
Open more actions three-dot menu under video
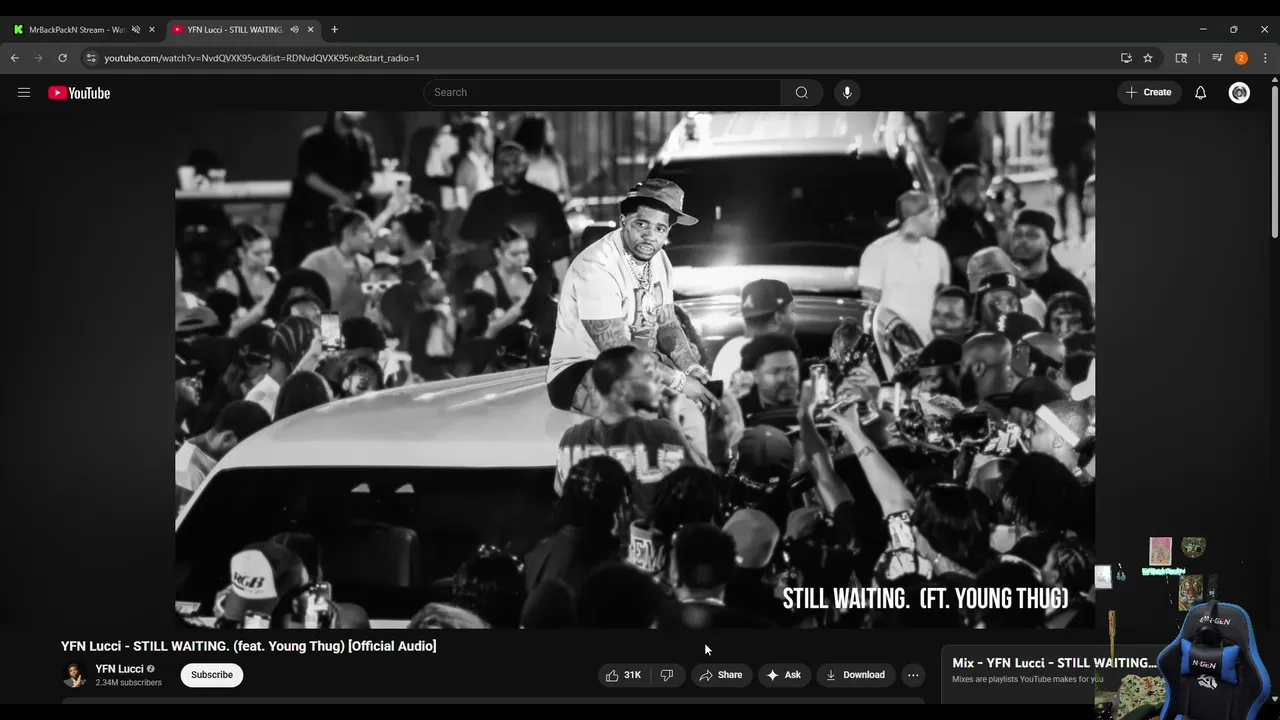[x=913, y=675]
